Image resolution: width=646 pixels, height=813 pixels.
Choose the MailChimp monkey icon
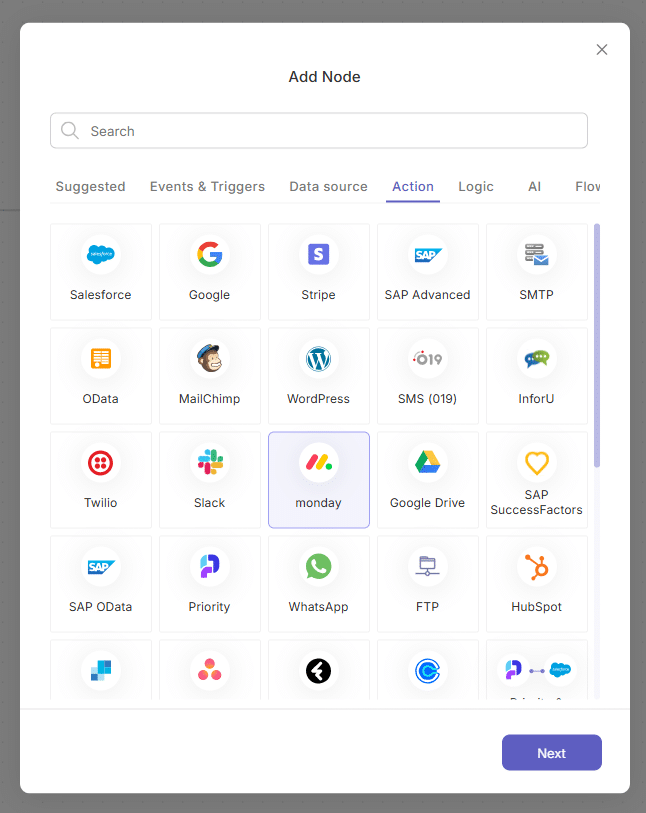coord(209,358)
